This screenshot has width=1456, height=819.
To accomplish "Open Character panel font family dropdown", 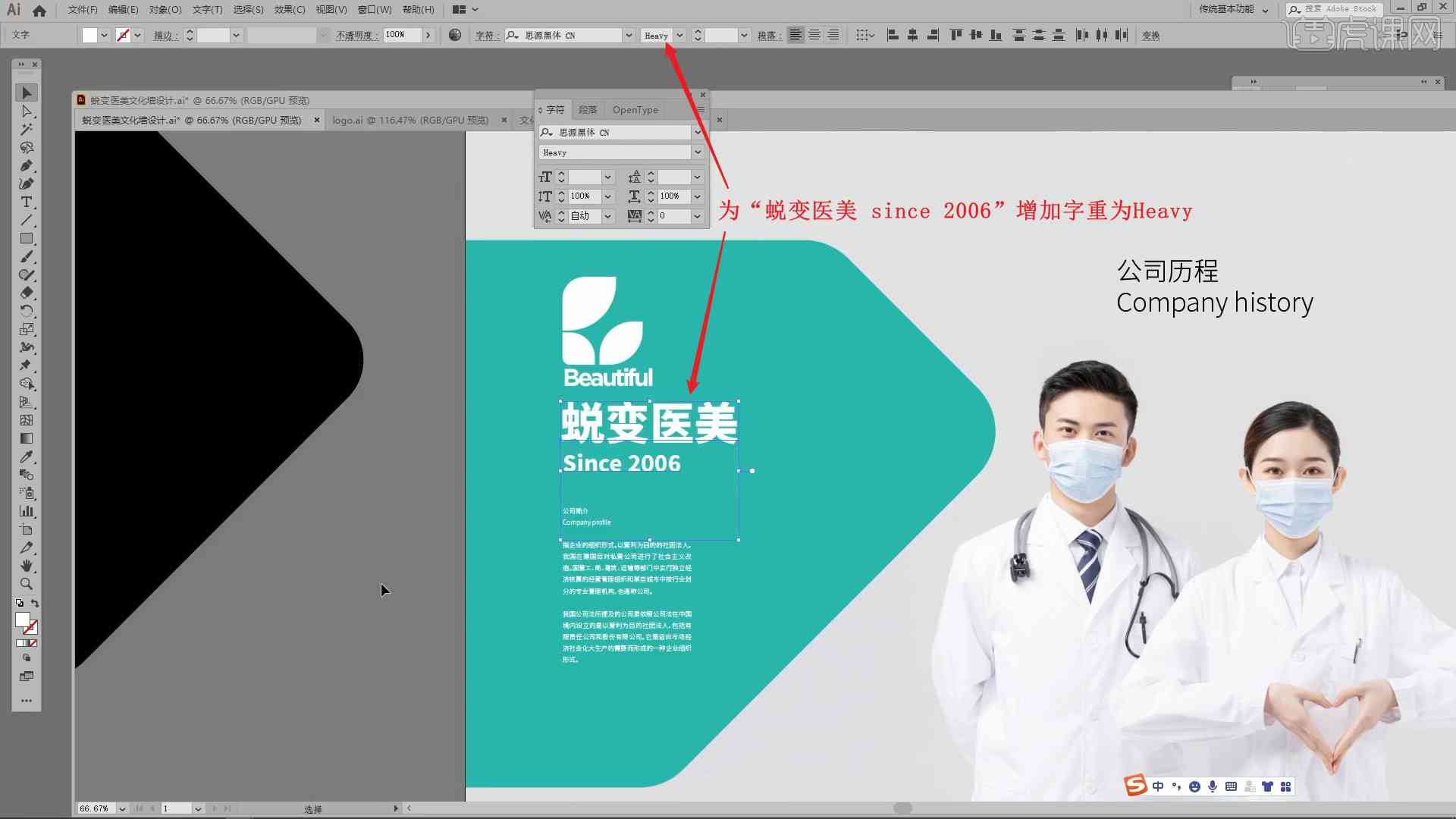I will (697, 132).
